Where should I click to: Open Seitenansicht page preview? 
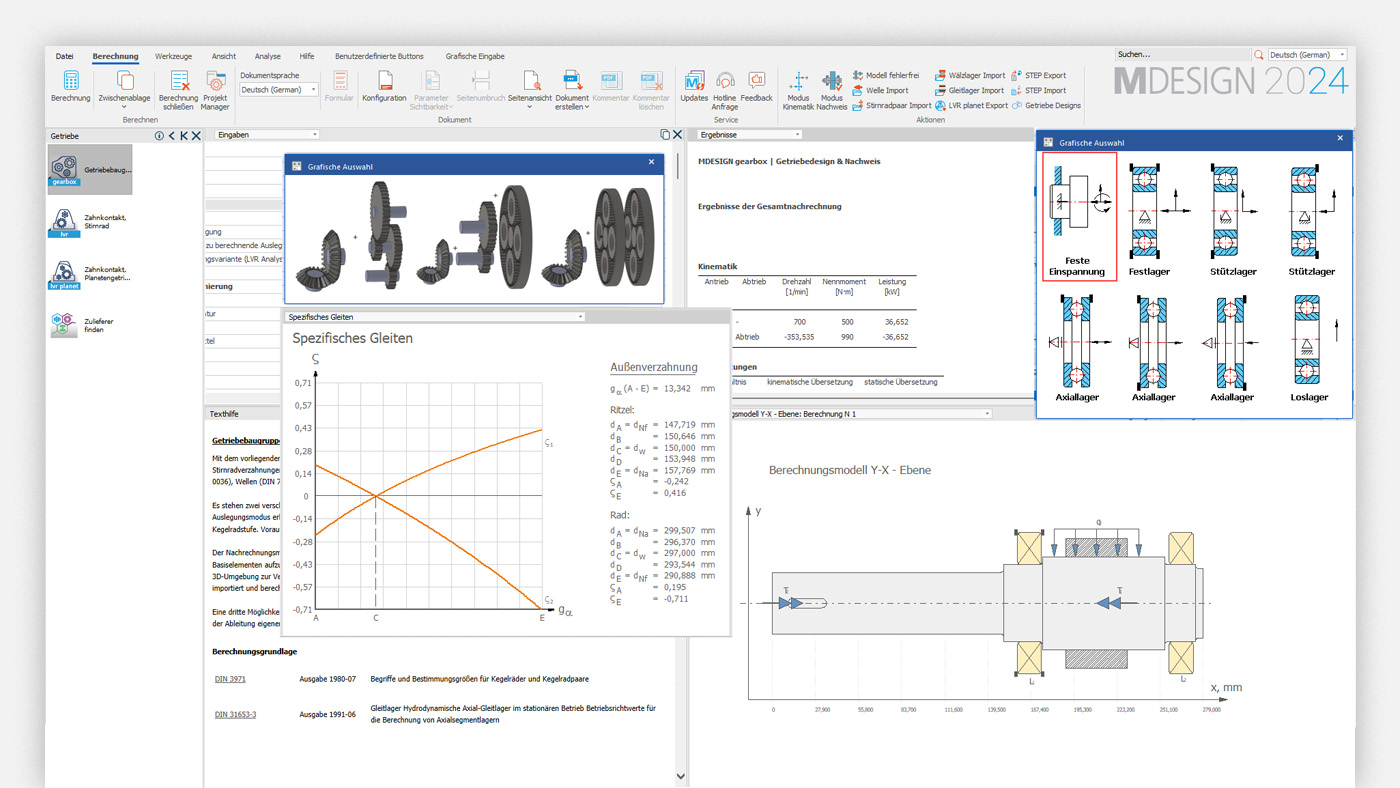531,88
